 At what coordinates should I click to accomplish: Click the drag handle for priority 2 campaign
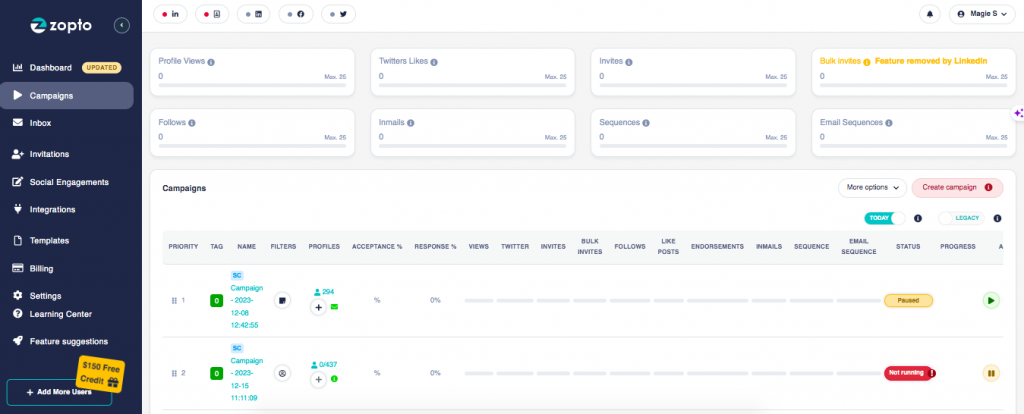click(x=174, y=373)
